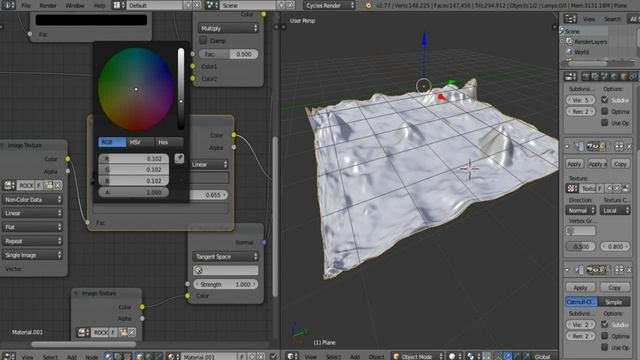The image size is (640, 360).
Task: Open the Tangent Space dropdown
Action: pyautogui.click(x=225, y=256)
